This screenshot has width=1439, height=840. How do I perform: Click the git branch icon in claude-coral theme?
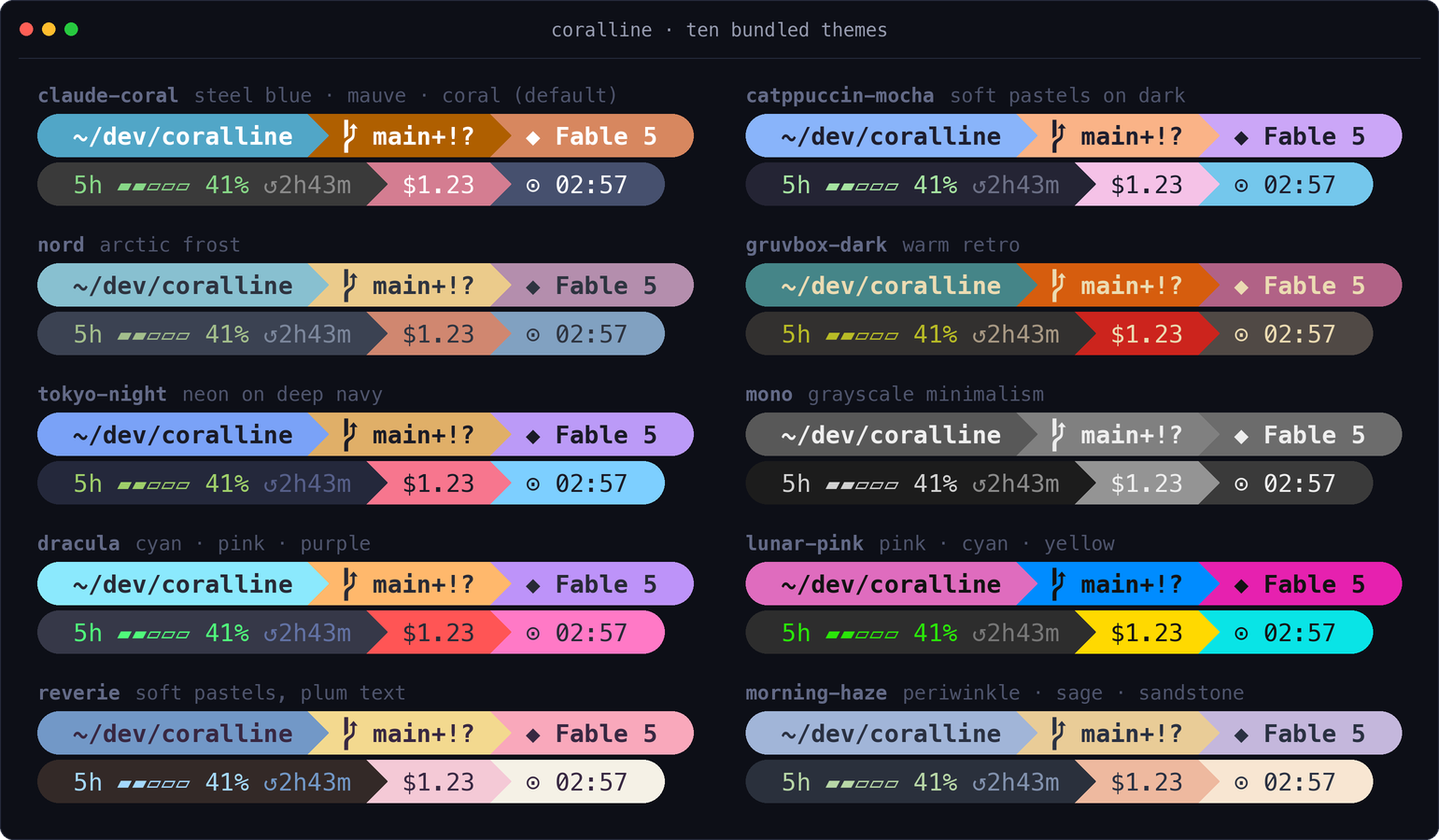click(349, 136)
